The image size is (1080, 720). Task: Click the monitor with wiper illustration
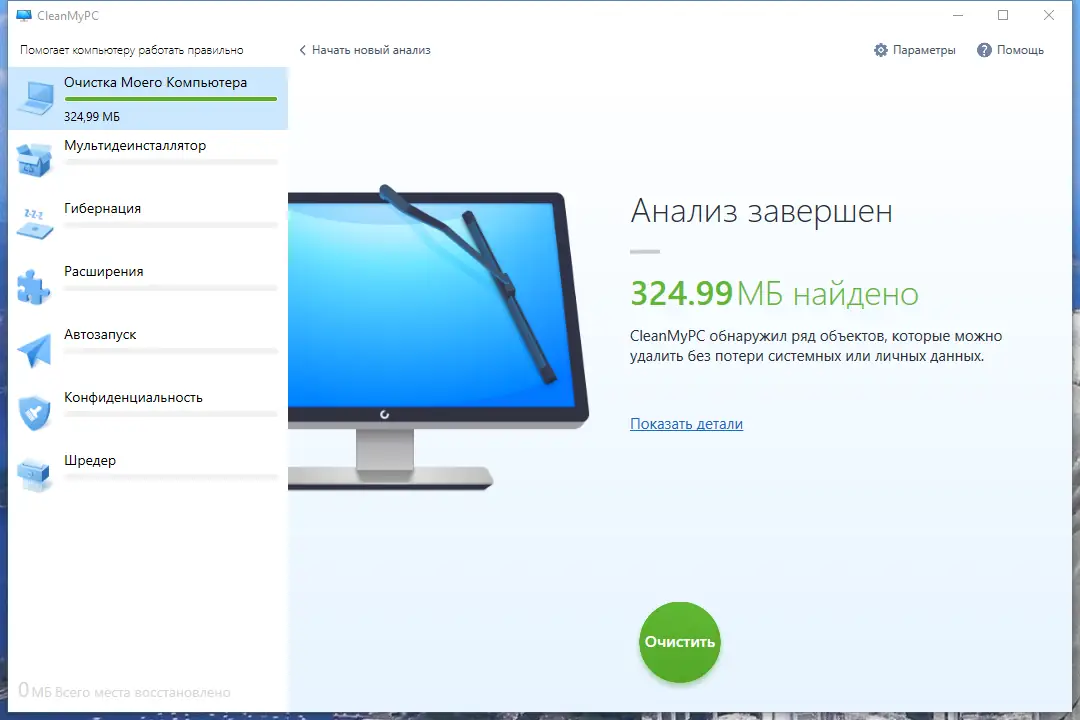[438, 338]
